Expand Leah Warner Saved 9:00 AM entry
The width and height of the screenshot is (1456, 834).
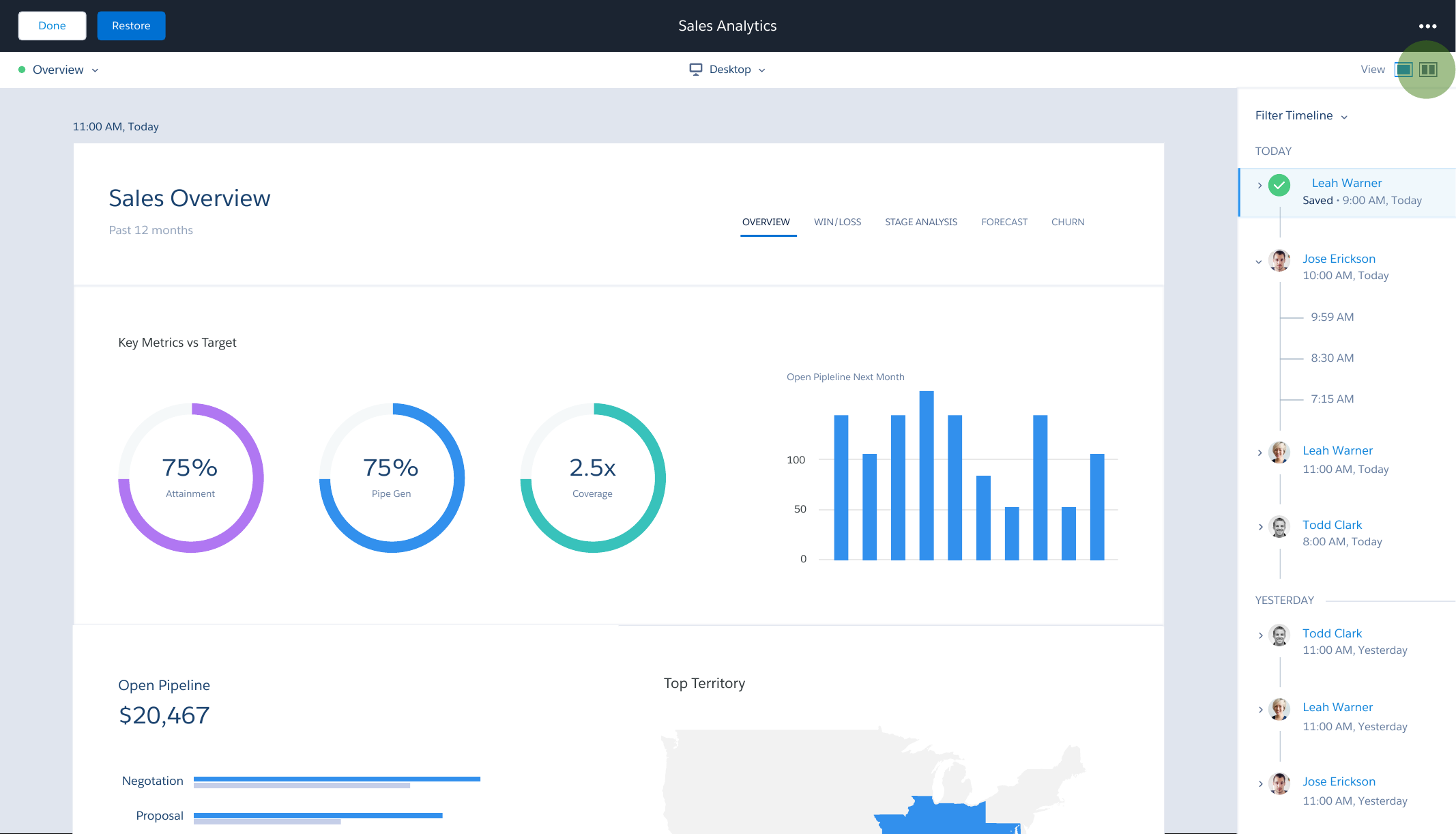coord(1260,186)
